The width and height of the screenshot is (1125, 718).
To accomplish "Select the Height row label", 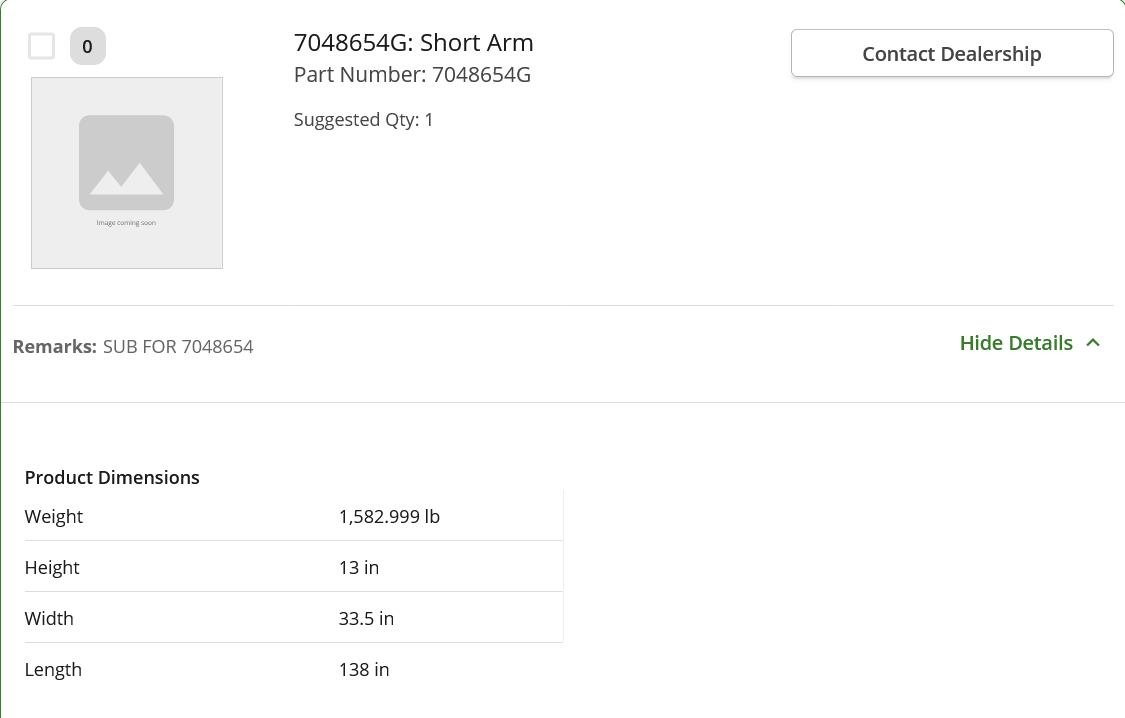I will tap(52, 568).
